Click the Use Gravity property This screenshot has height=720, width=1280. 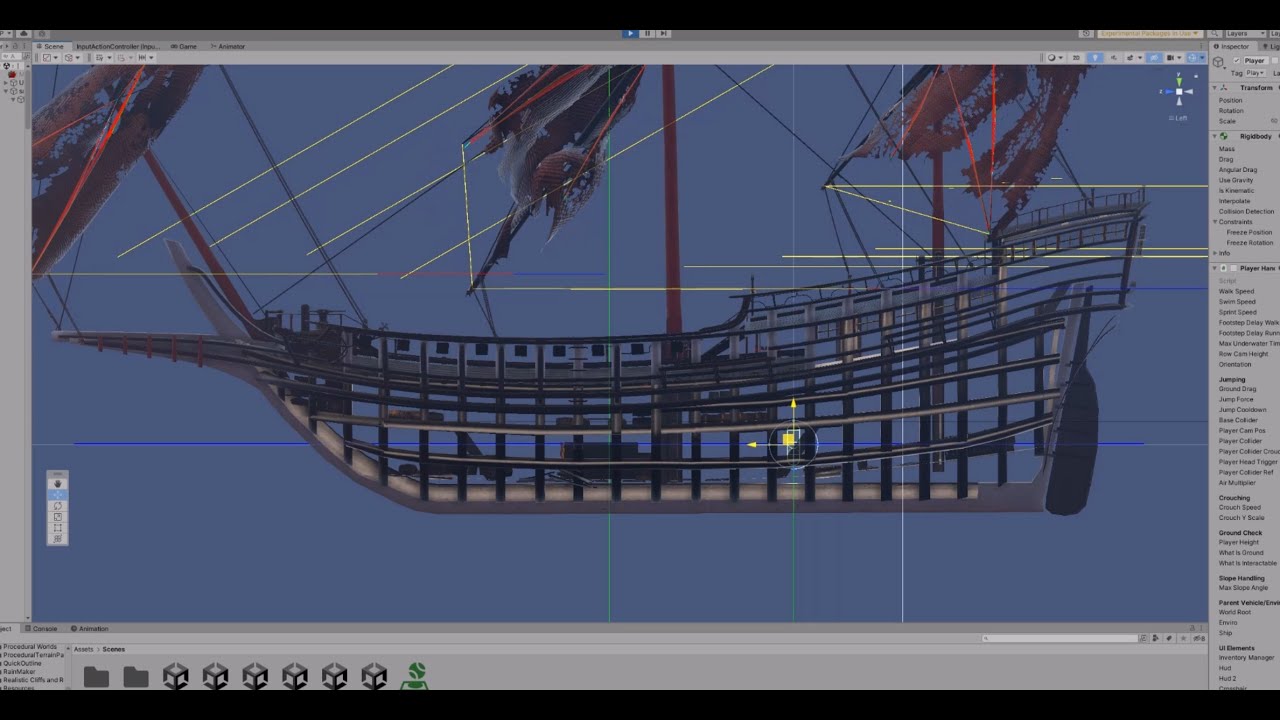click(1236, 180)
